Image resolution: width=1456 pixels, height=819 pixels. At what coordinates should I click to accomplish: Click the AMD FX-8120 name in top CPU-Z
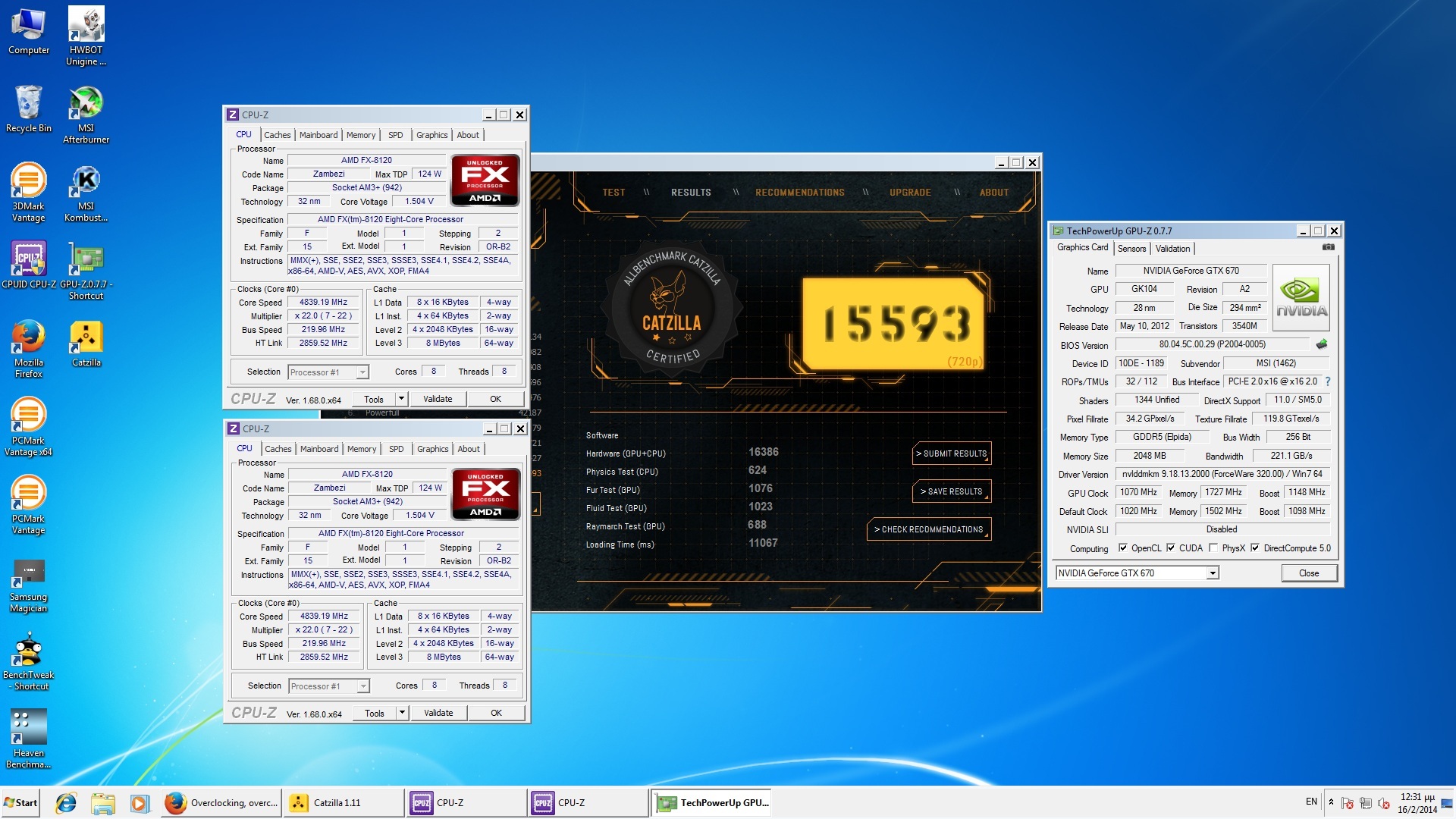pyautogui.click(x=366, y=160)
